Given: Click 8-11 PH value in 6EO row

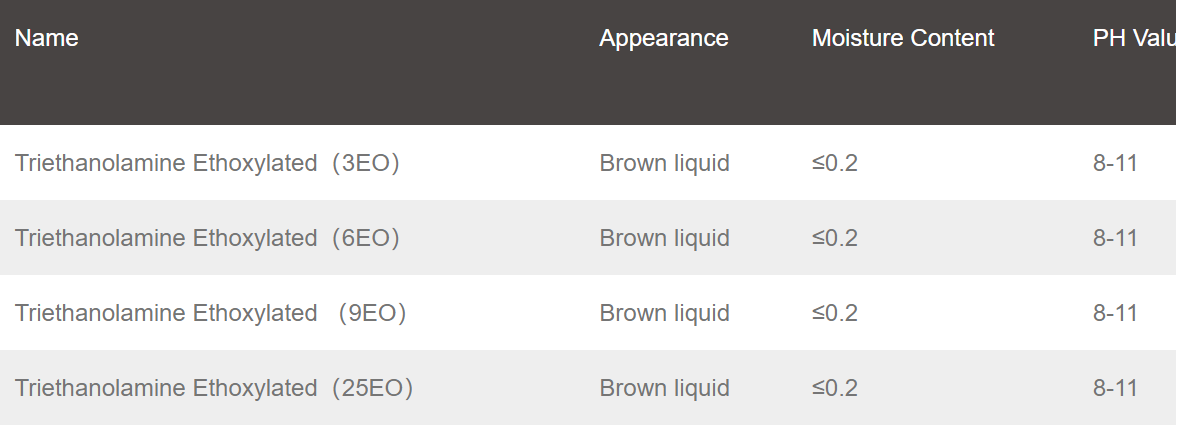Looking at the screenshot, I should pyautogui.click(x=1115, y=238).
